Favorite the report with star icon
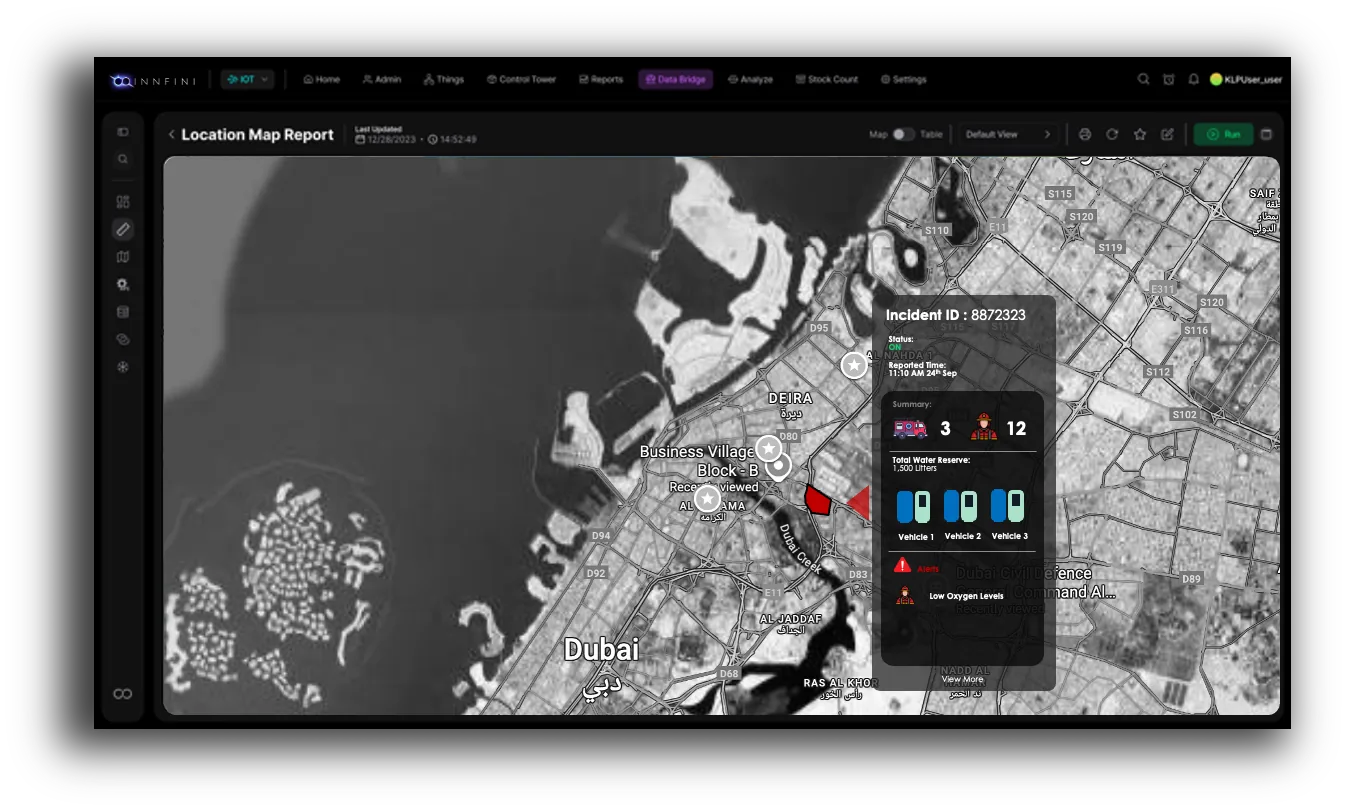1348x810 pixels. pos(1140,134)
